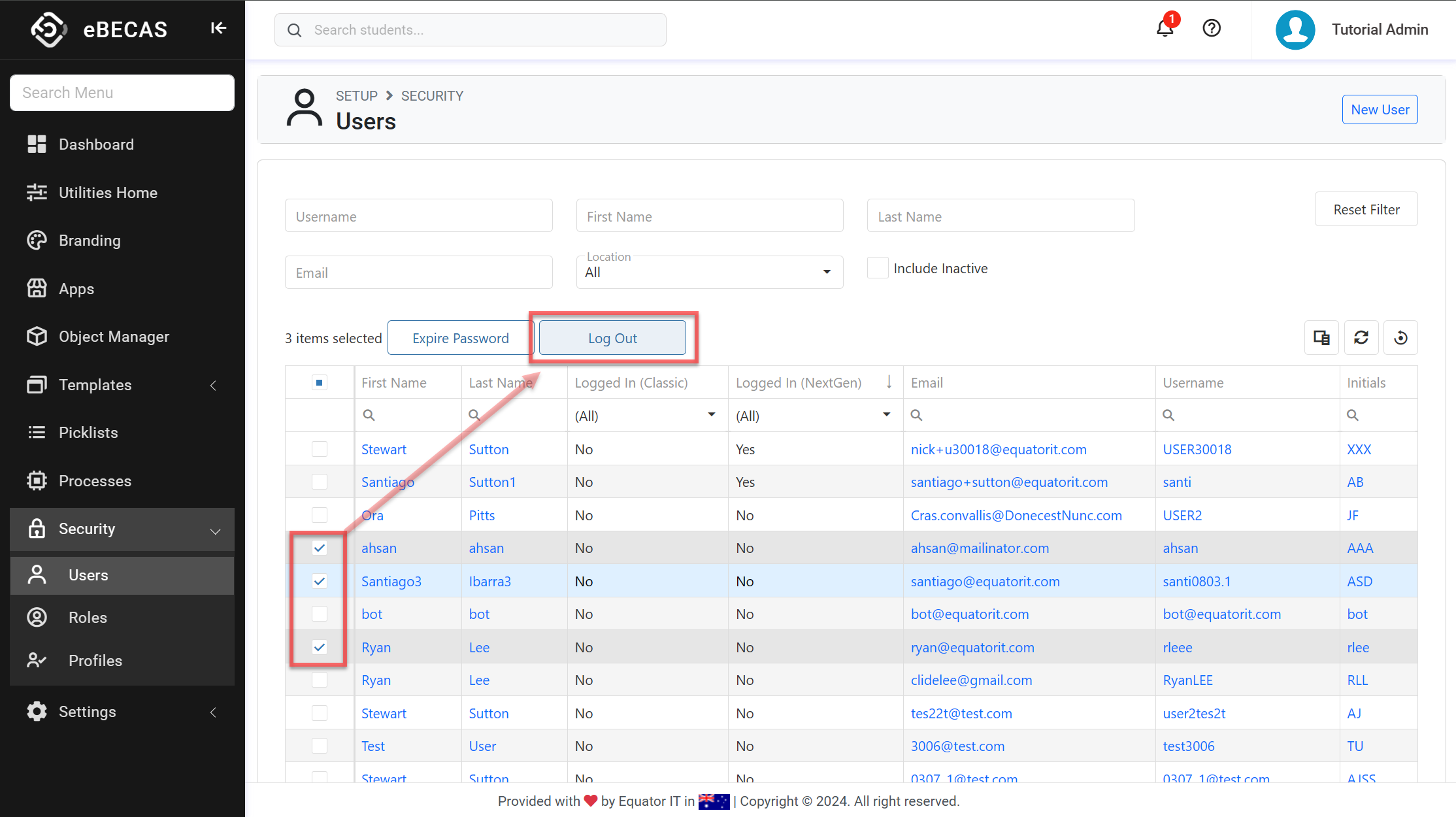Click the column chooser icon

[1321, 338]
